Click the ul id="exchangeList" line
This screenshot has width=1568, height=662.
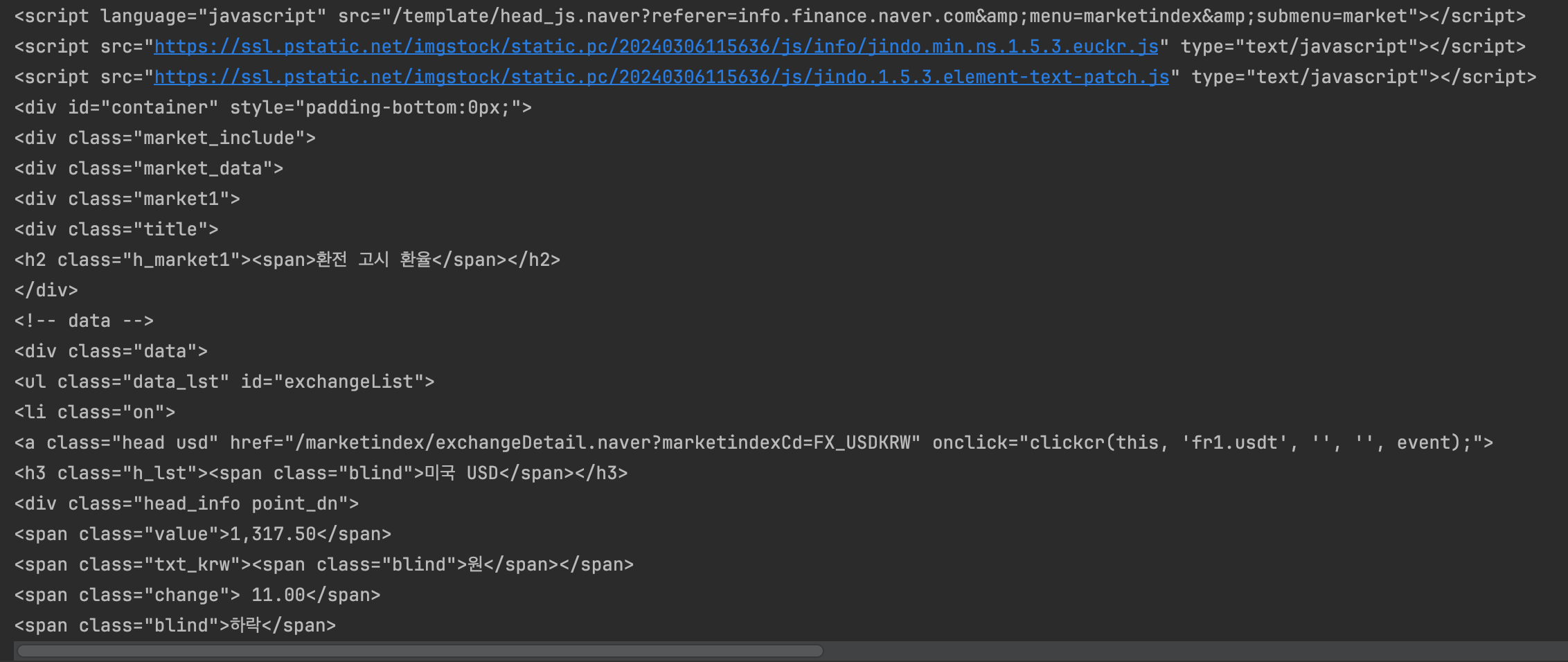(x=224, y=382)
